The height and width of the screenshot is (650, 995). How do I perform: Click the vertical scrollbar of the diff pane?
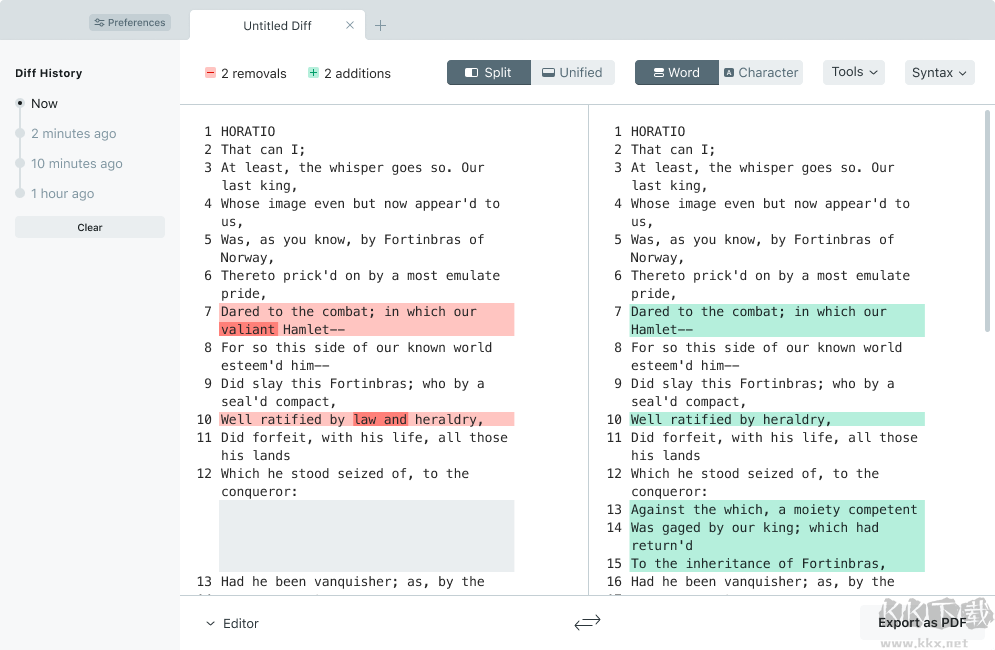[987, 220]
